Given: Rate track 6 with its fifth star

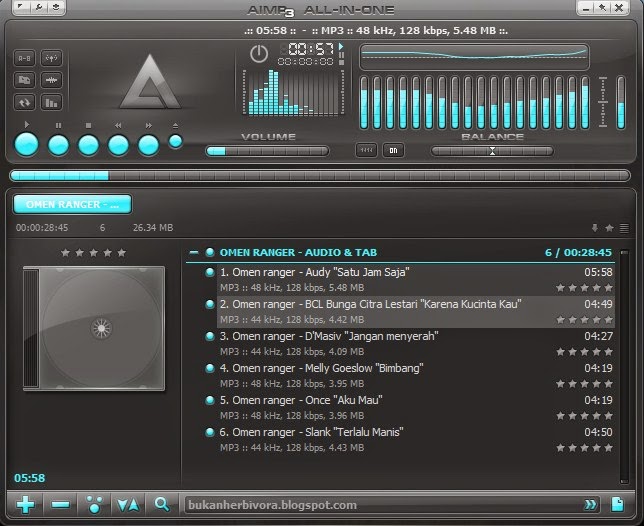Looking at the screenshot, I should pyautogui.click(x=609, y=448).
